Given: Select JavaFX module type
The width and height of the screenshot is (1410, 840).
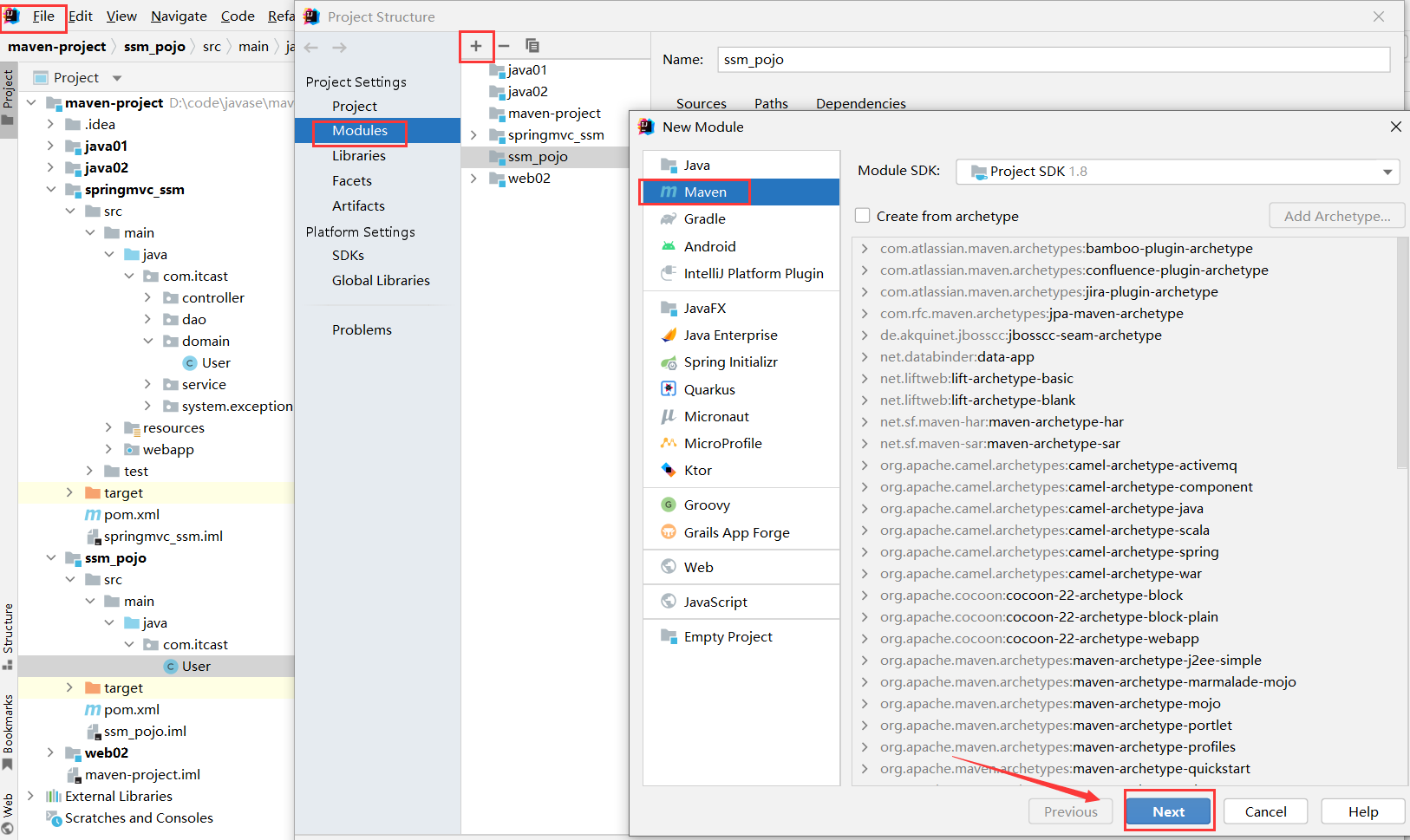Looking at the screenshot, I should coord(741,308).
